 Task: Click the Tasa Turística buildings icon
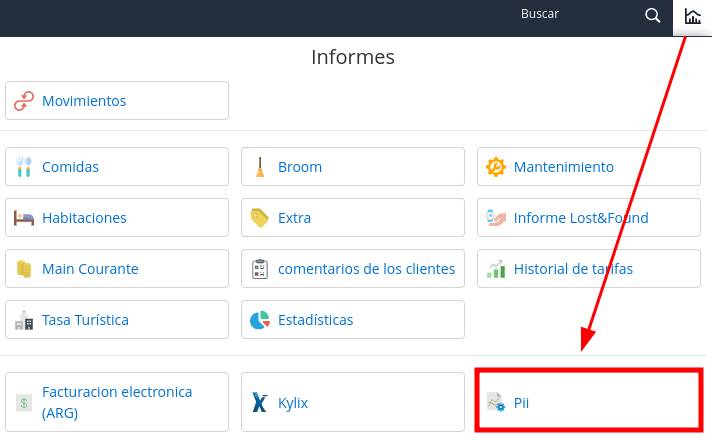(x=24, y=320)
